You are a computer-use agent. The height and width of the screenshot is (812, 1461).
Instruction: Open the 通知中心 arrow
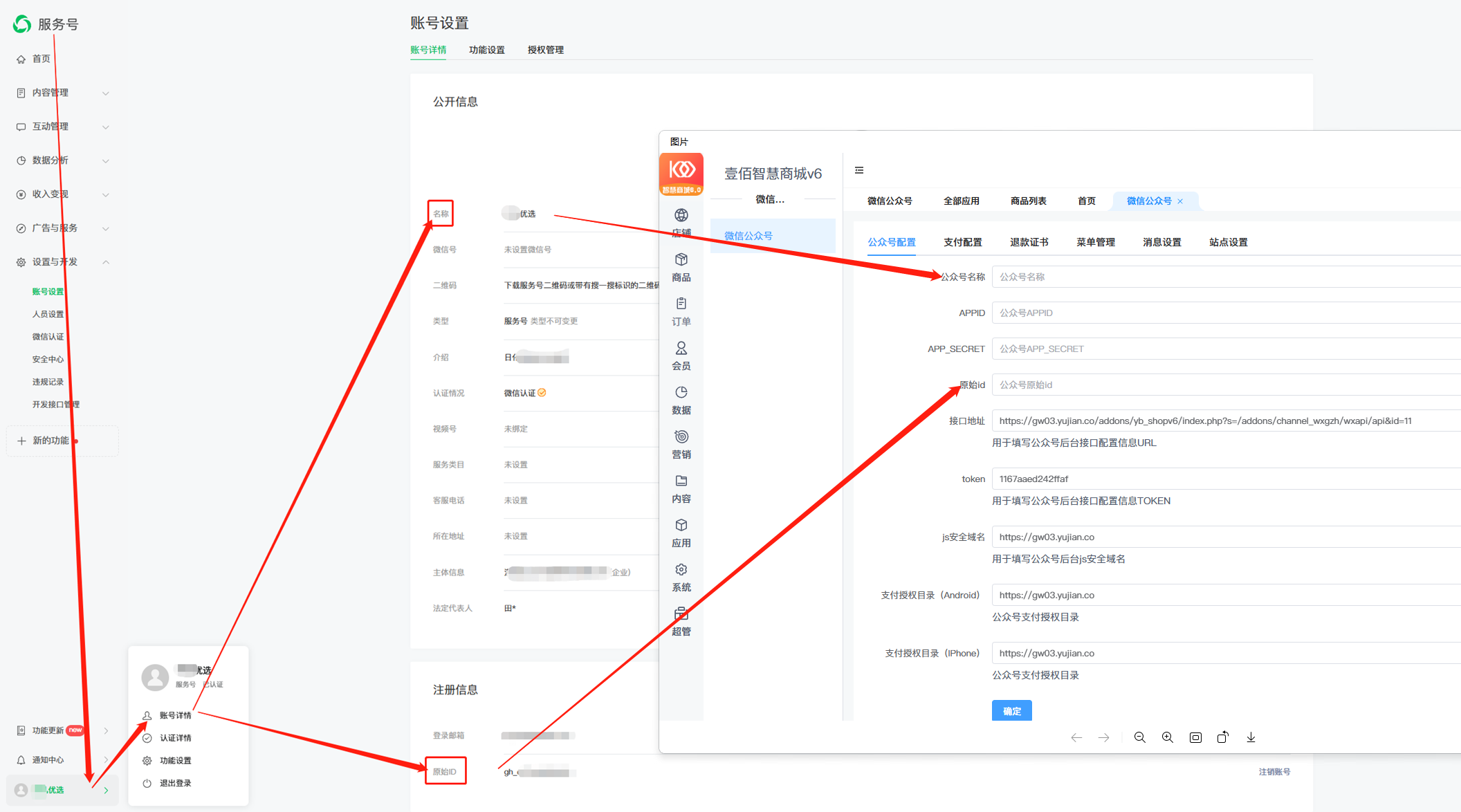(106, 759)
